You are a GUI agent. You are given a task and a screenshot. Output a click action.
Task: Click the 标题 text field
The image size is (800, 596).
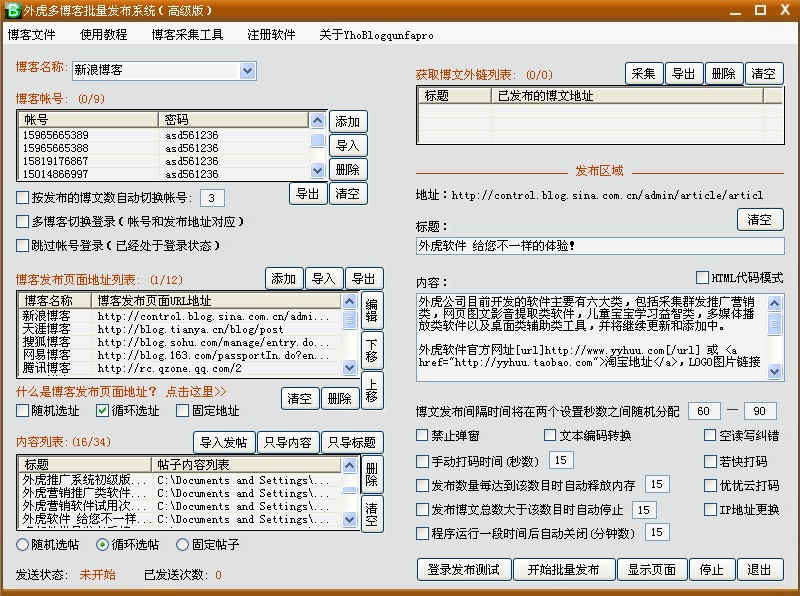601,246
